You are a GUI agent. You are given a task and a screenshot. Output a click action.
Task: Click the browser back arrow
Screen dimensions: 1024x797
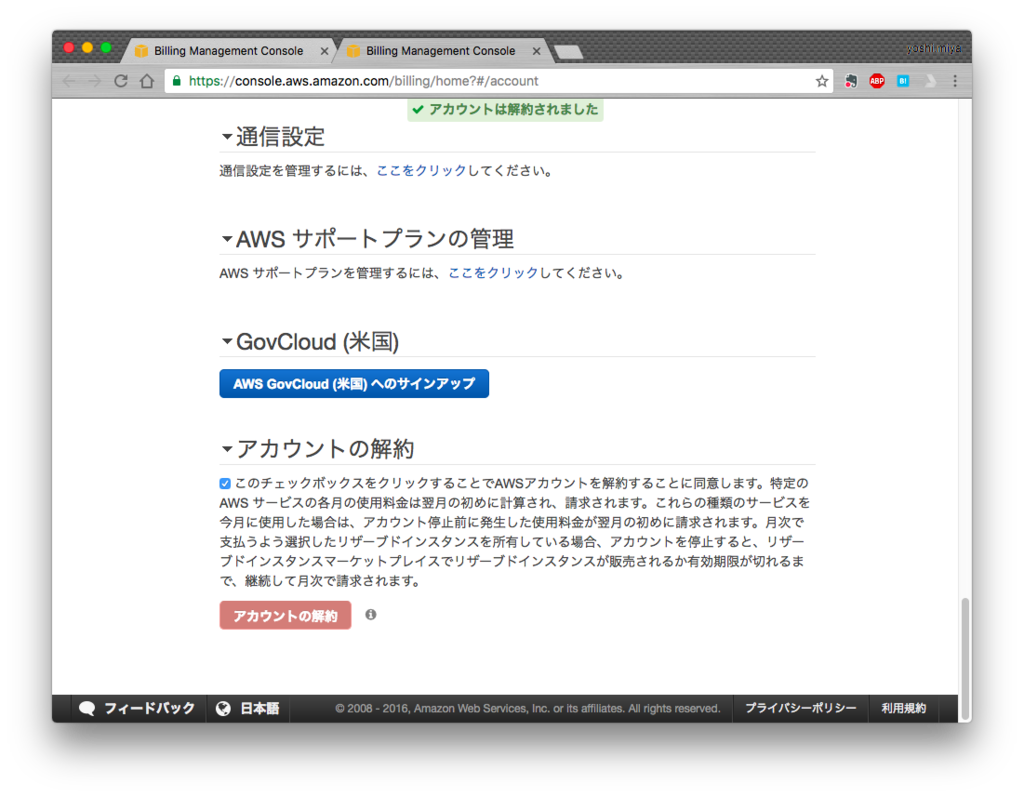[69, 81]
